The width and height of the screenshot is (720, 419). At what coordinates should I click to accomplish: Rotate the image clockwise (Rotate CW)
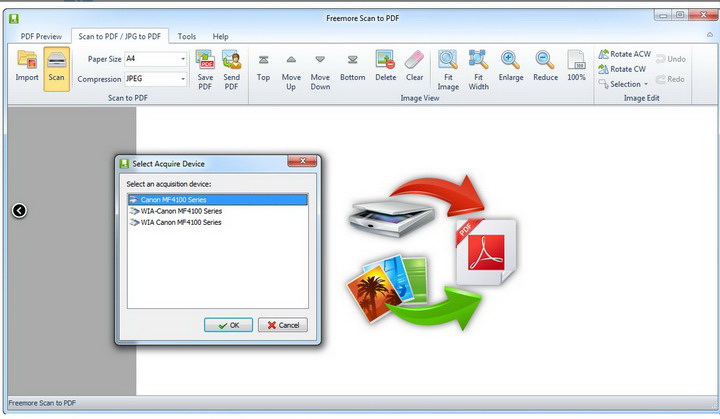point(622,69)
